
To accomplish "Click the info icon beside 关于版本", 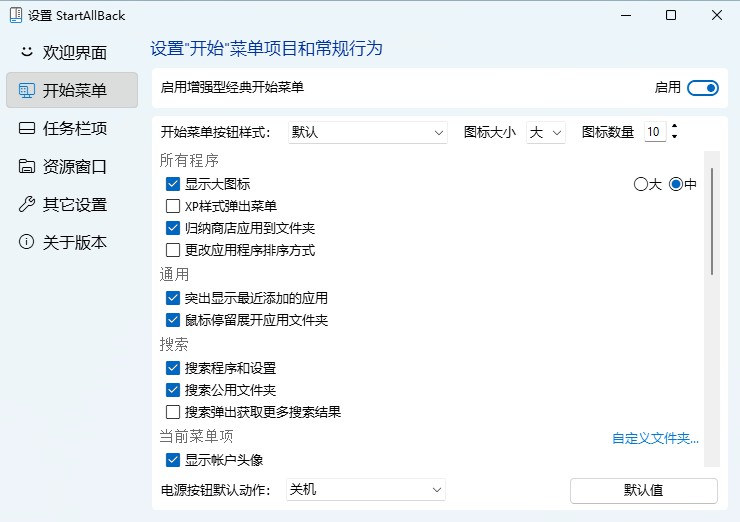I will 26,242.
